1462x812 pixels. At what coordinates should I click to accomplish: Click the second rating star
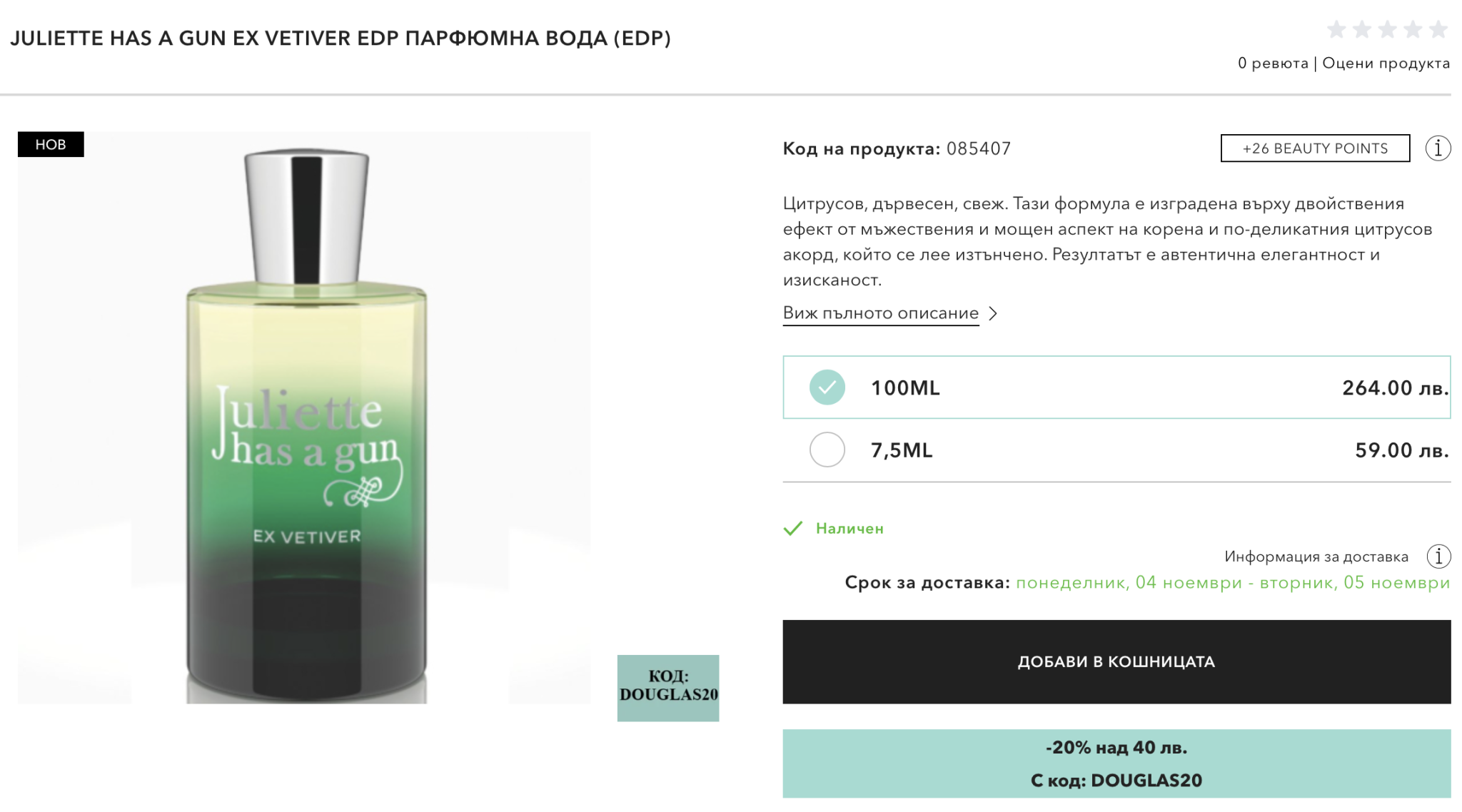[1362, 30]
